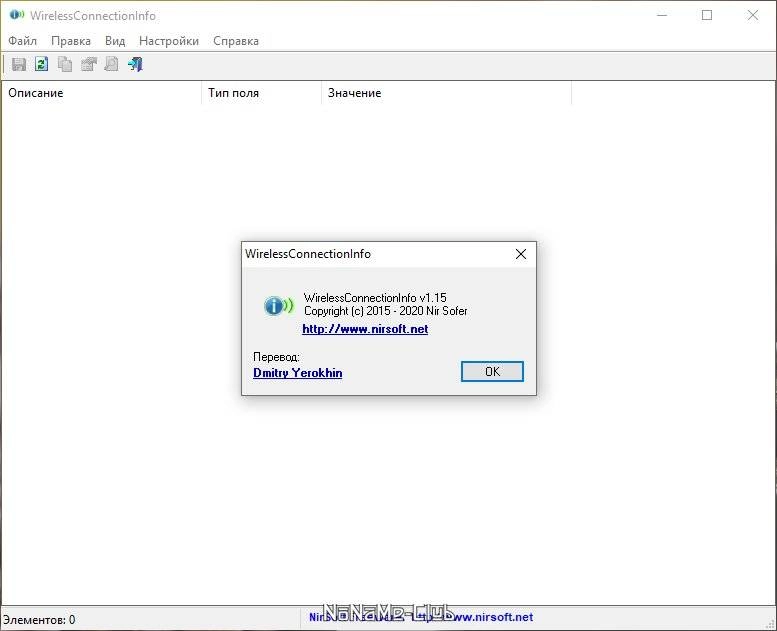Click the Перевод: label
The height and width of the screenshot is (631, 777).
pos(276,357)
